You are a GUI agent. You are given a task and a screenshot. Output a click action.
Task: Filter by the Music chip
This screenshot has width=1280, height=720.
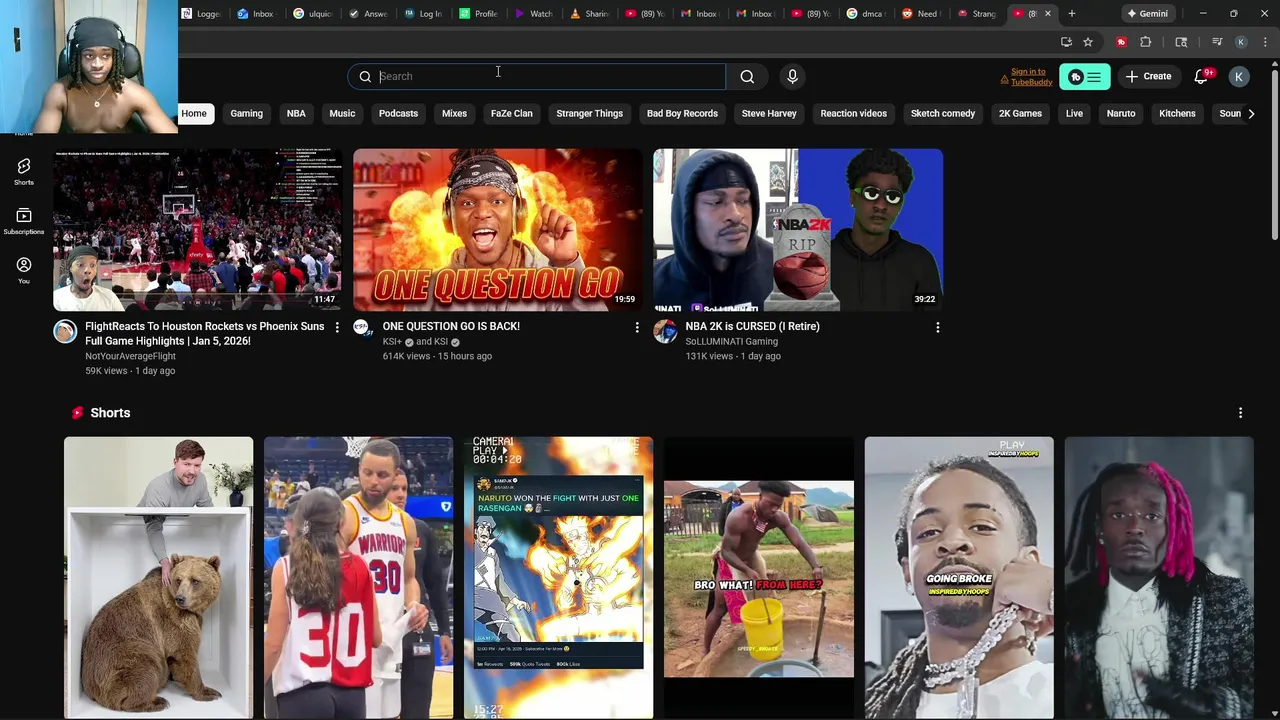[342, 113]
